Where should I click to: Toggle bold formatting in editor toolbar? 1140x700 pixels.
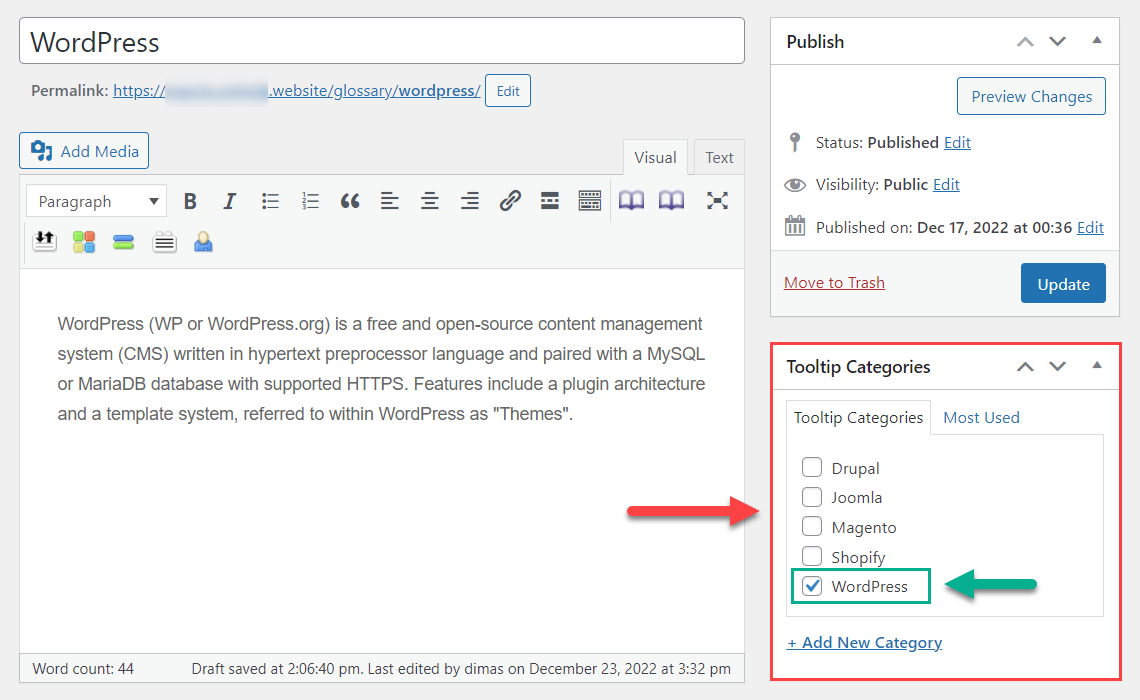[190, 201]
